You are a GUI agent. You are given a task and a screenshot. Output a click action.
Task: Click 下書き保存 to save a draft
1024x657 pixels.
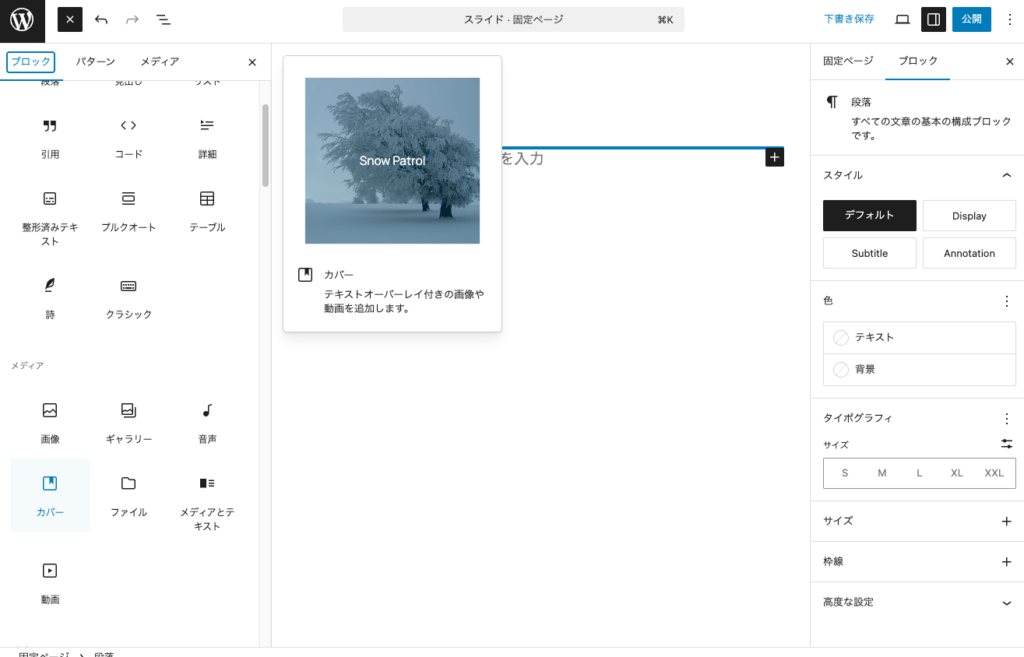(849, 18)
